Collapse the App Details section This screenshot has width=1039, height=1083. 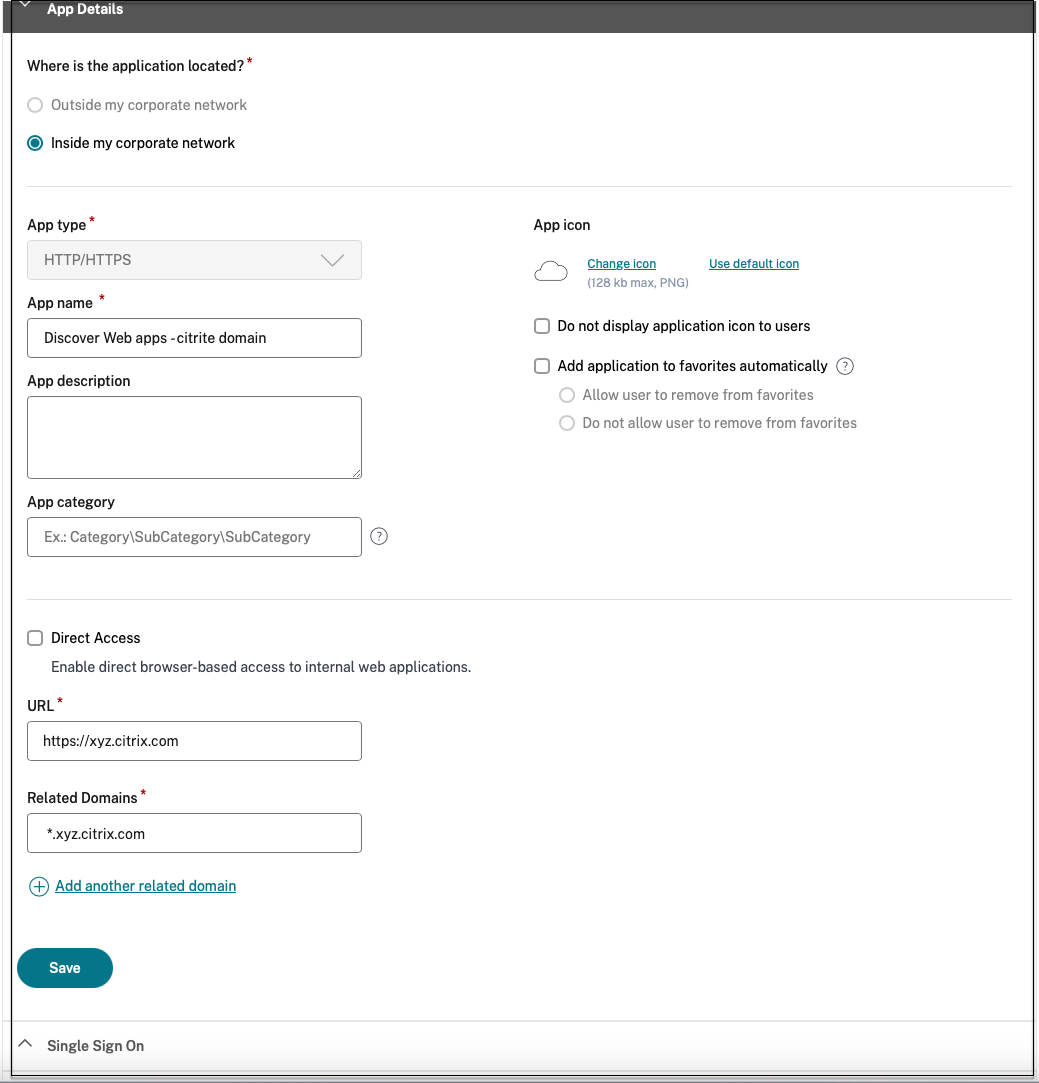pyautogui.click(x=25, y=8)
